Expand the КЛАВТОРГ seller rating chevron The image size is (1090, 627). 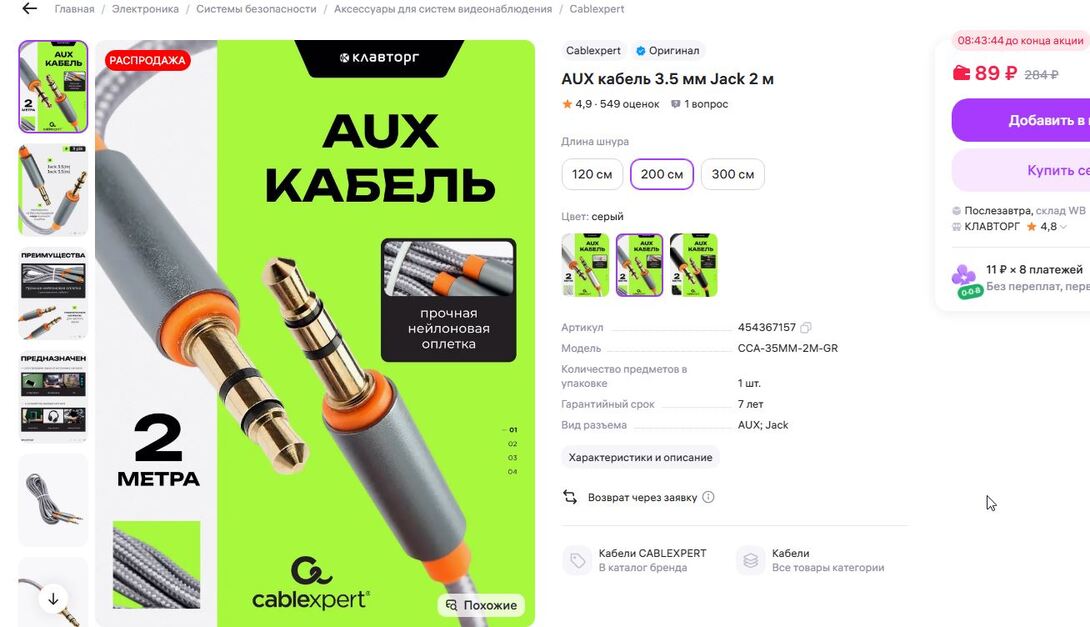[x=1063, y=227]
